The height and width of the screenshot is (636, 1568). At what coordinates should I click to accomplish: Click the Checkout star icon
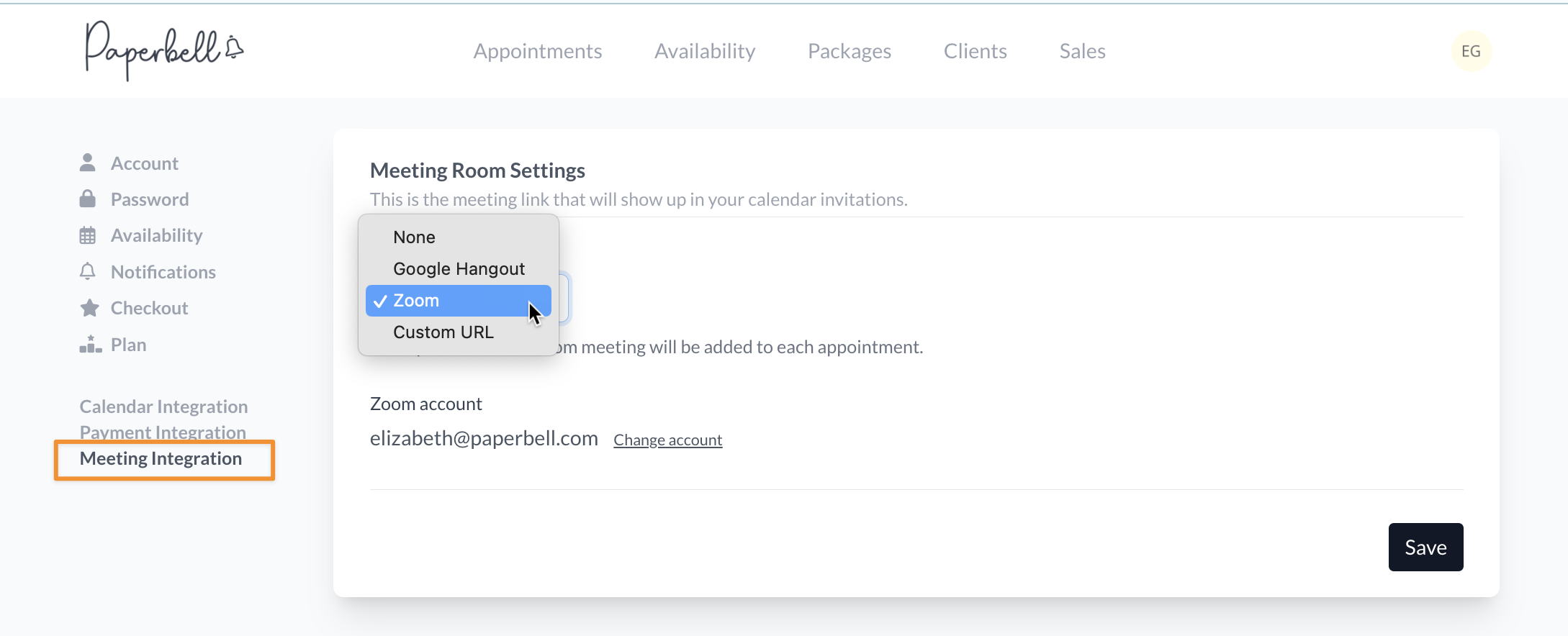89,308
